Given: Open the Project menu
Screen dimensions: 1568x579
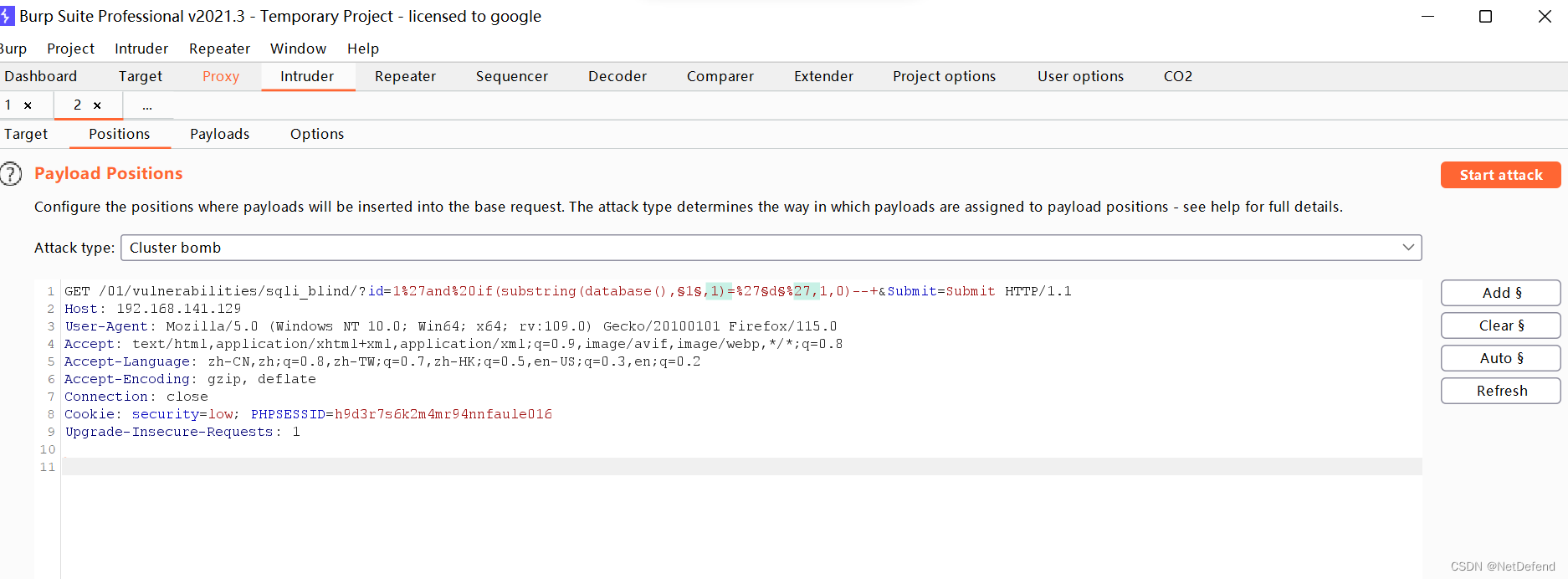Looking at the screenshot, I should pyautogui.click(x=70, y=49).
